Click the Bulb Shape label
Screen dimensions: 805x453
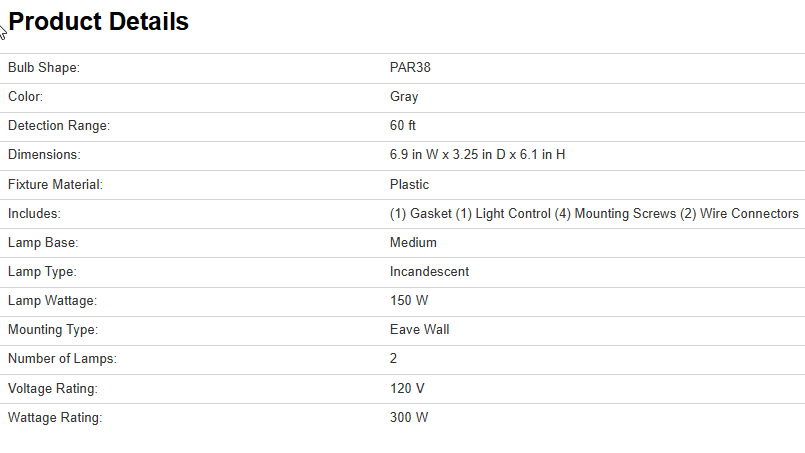tap(43, 68)
